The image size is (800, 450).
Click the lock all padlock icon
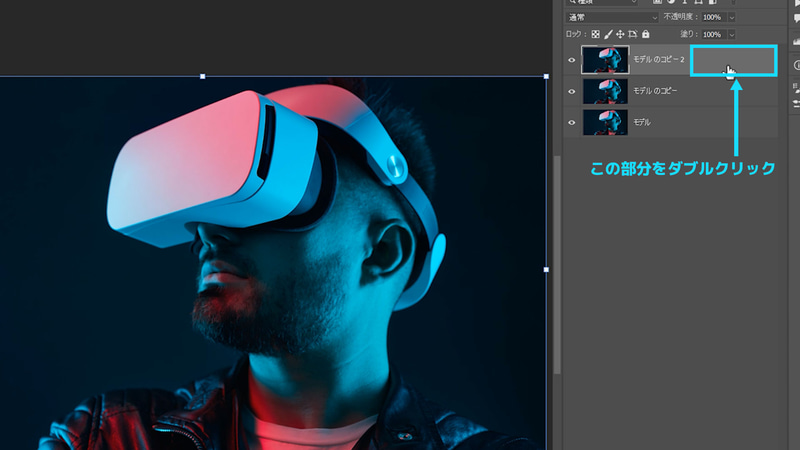[x=645, y=34]
